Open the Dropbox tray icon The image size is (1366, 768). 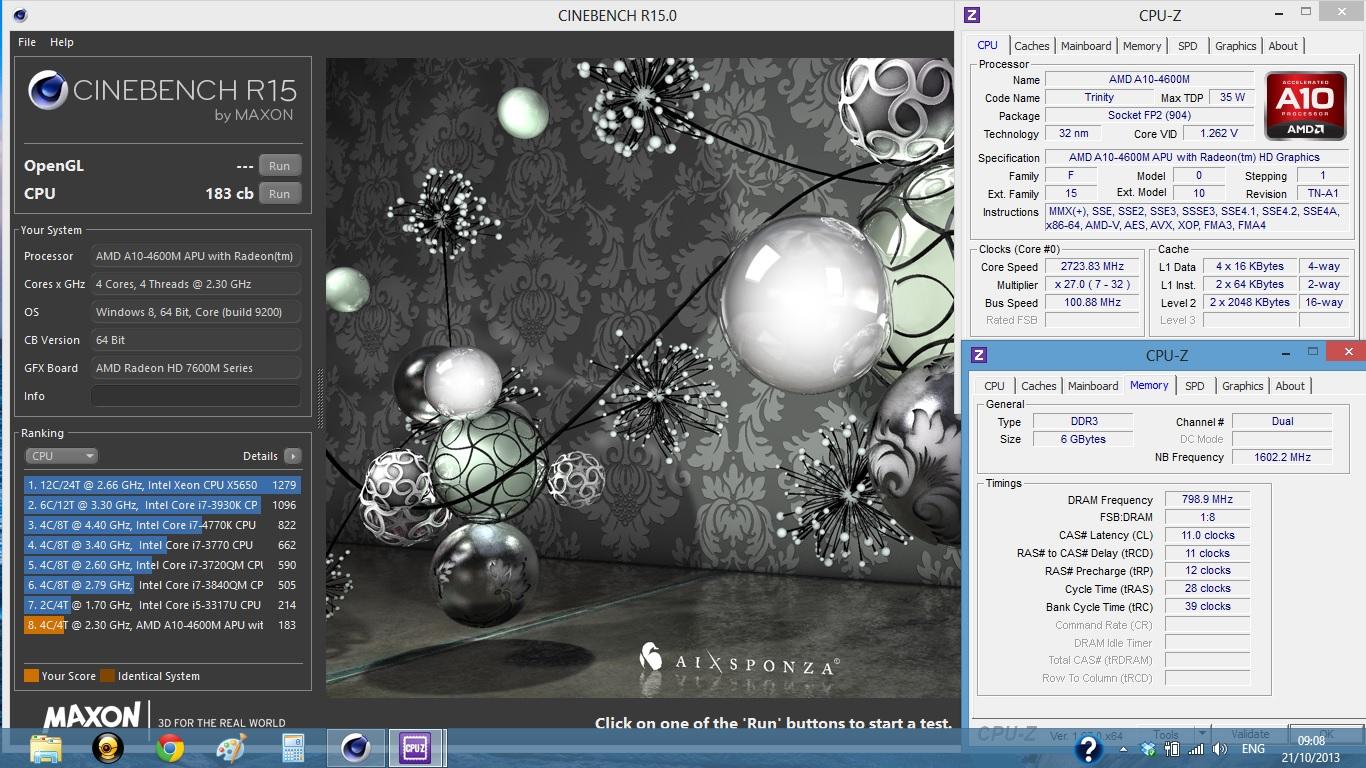tap(1147, 749)
